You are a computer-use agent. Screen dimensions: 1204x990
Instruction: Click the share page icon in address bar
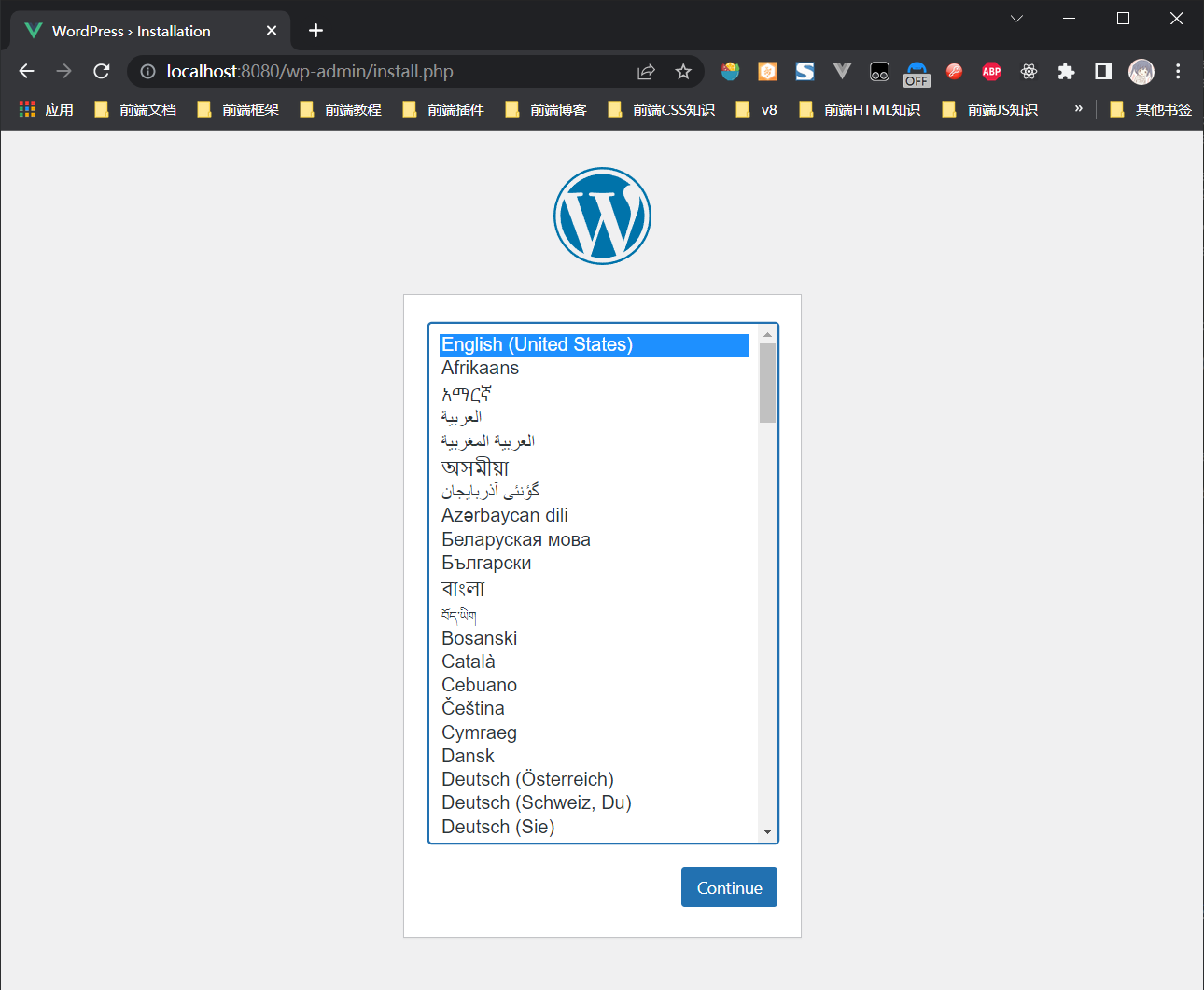646,72
